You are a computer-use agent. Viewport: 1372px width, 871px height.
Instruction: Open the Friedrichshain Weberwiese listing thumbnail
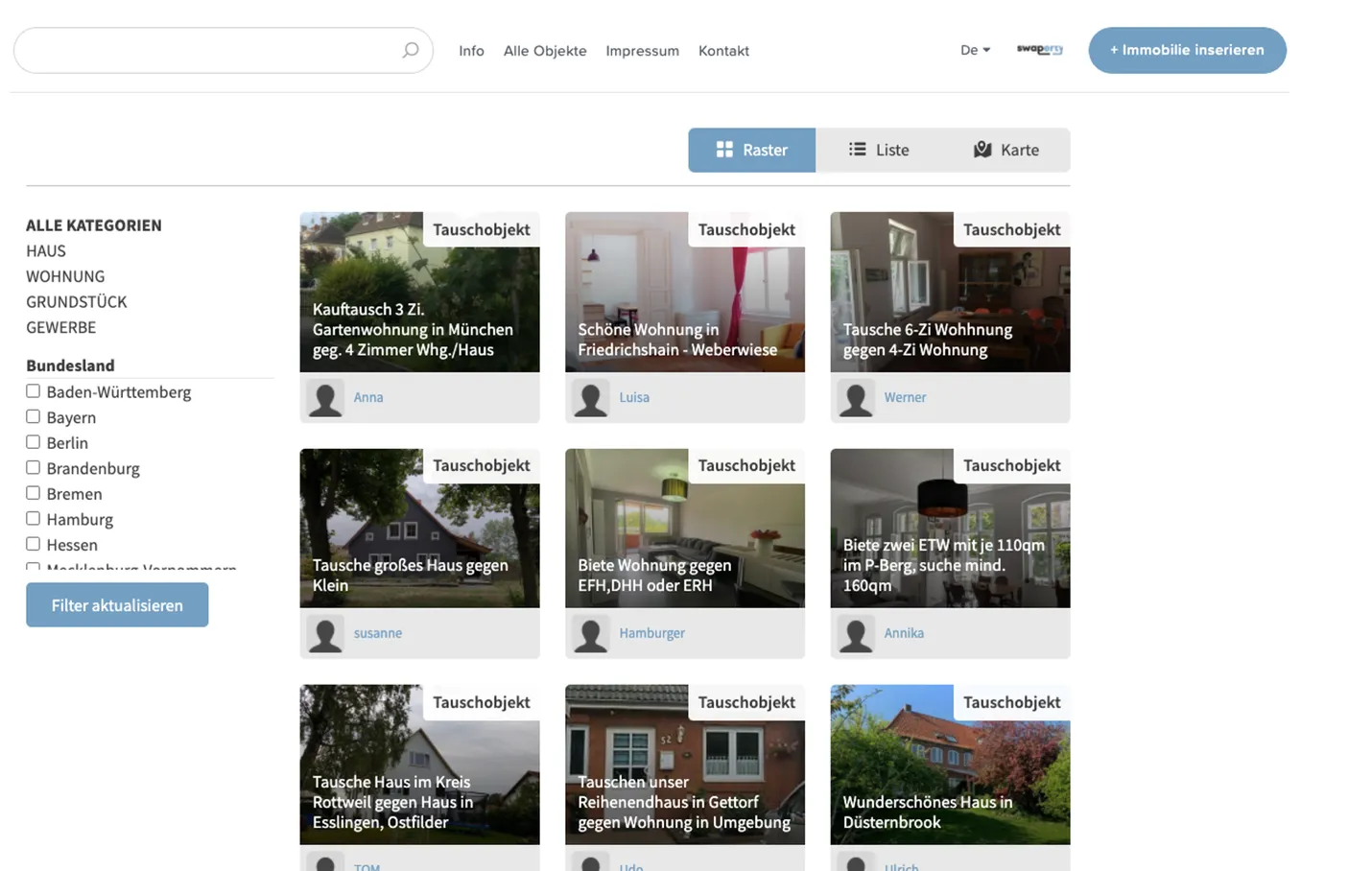pyautogui.click(x=684, y=293)
